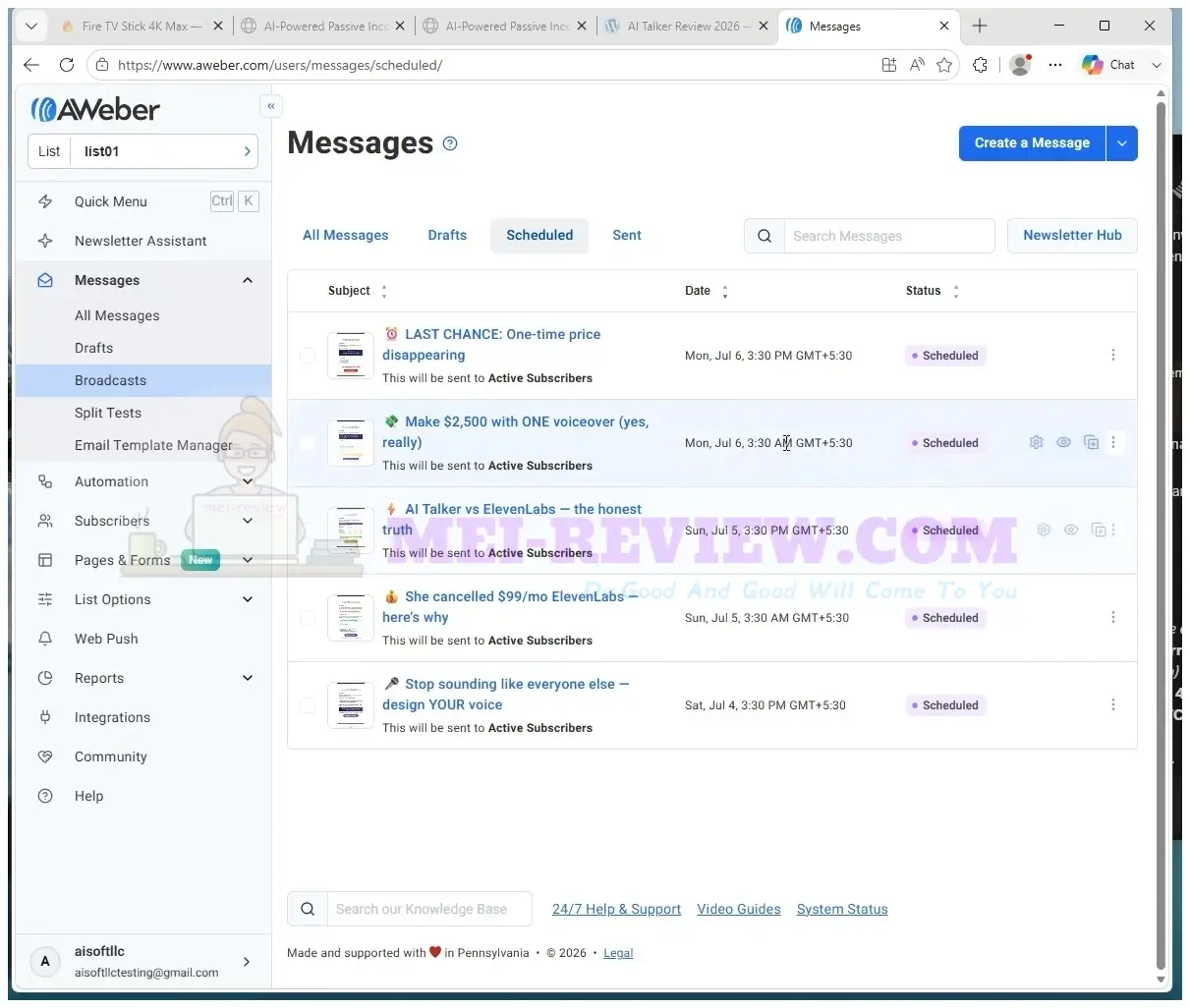Screen dimensions: 1190x1008
Task: Switch to the Drafts tab
Action: 447,235
